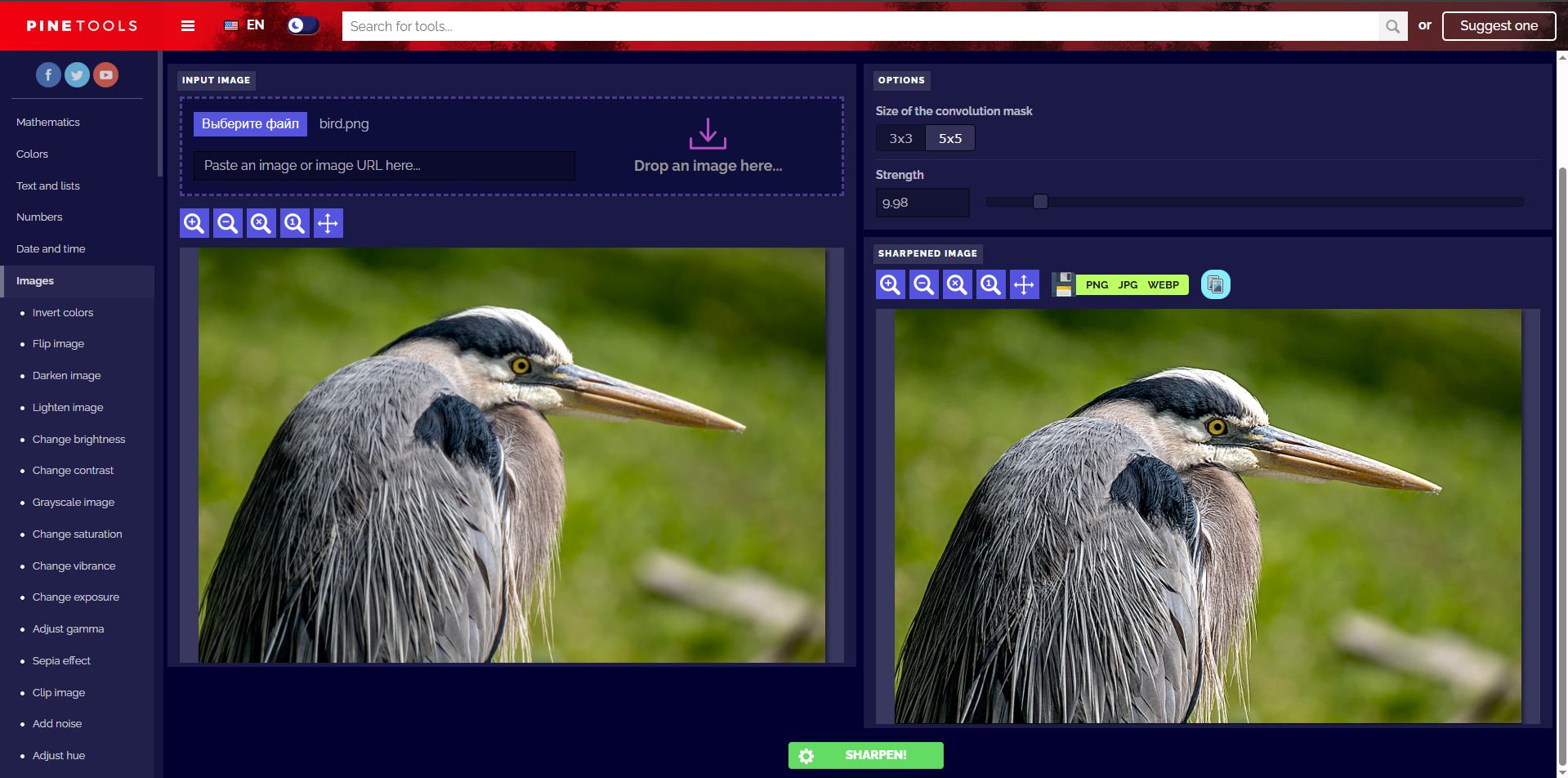1568x778 pixels.
Task: Open the Change brightness tool
Action: coord(78,439)
